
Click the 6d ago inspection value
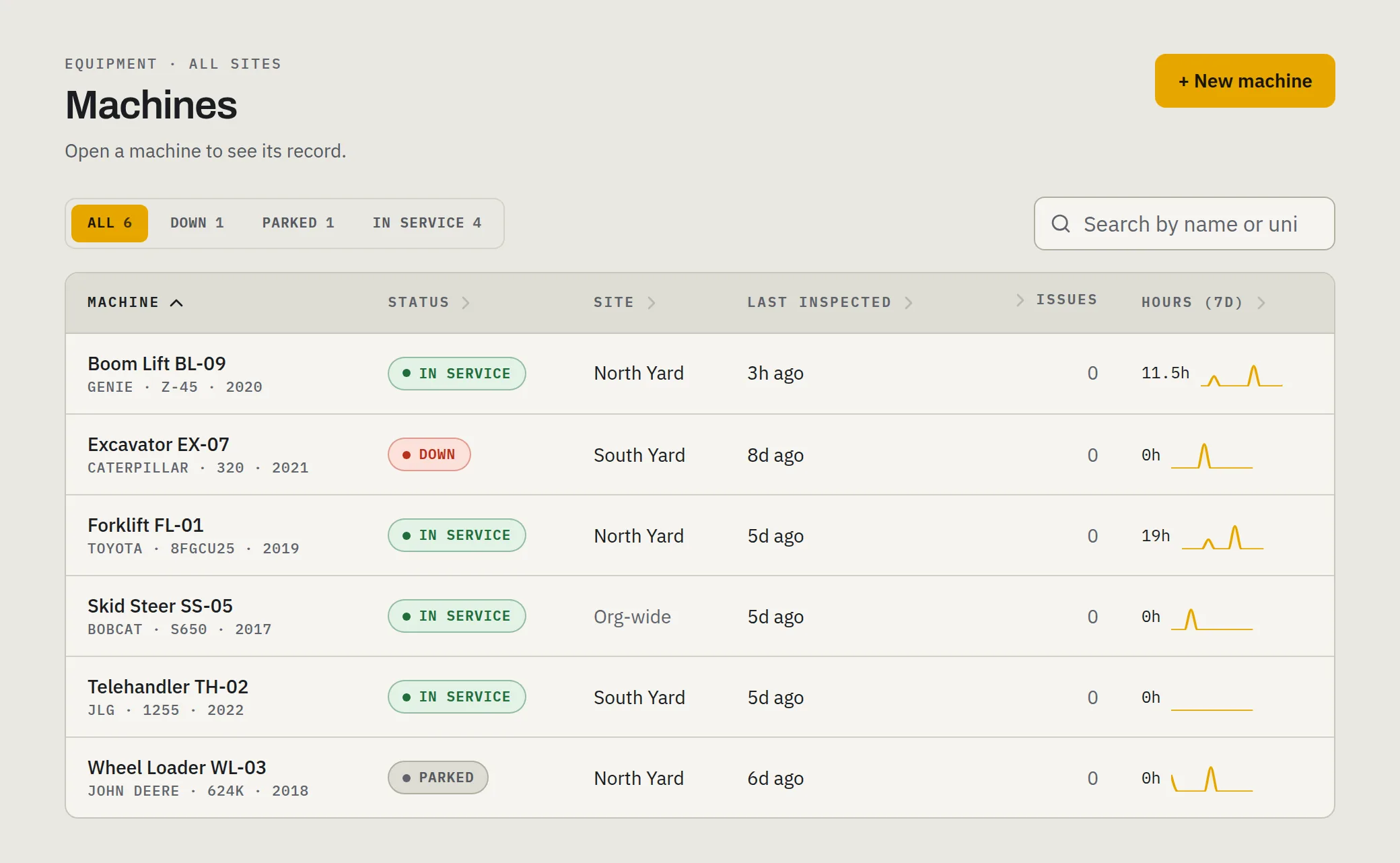775,778
